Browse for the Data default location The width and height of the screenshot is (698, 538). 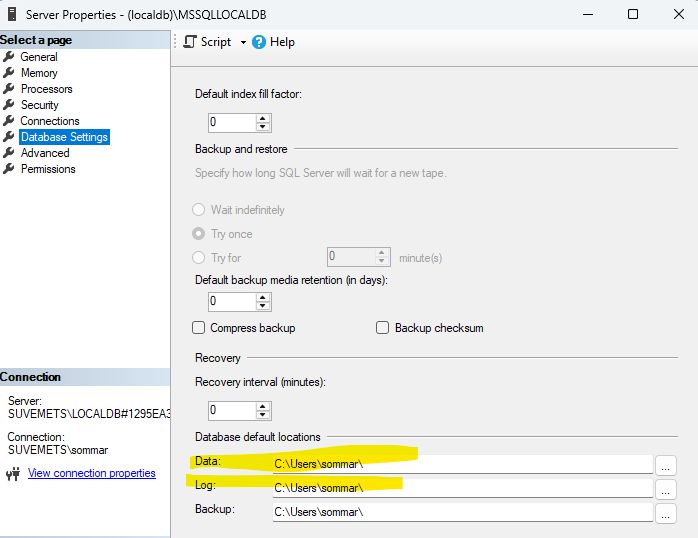(x=666, y=465)
